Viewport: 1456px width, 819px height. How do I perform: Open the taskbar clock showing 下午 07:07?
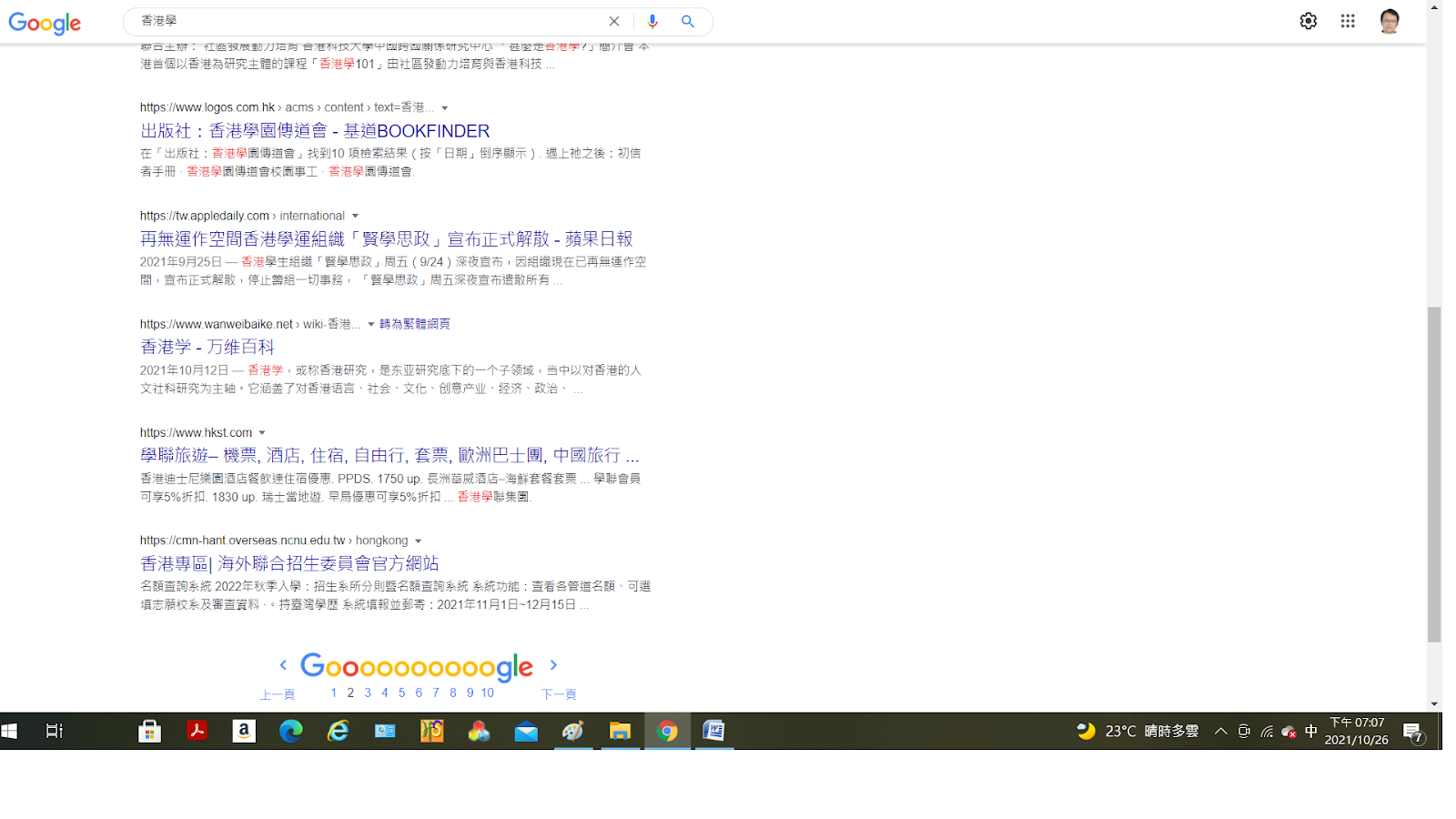click(1357, 731)
